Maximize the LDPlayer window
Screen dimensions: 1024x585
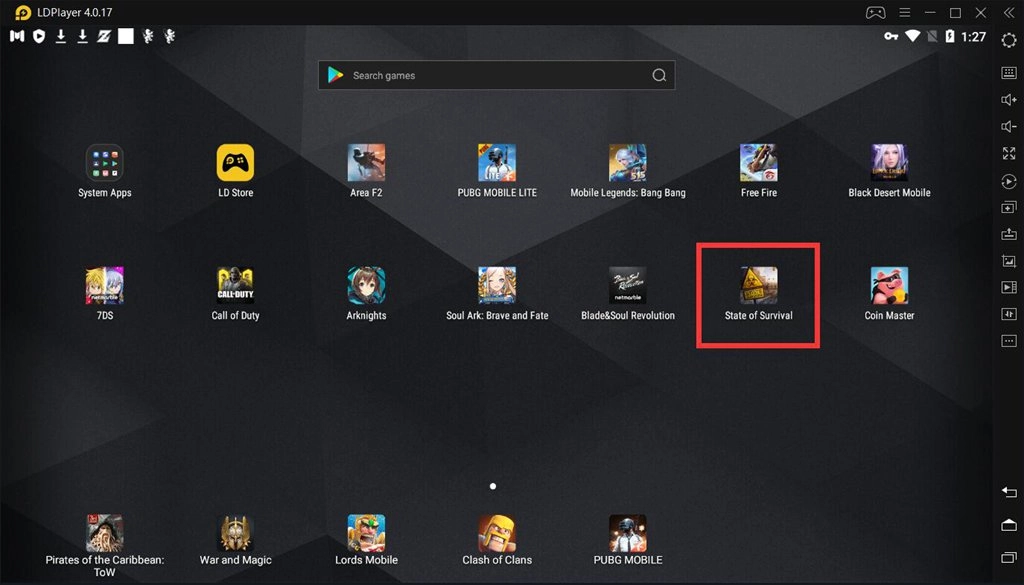[x=955, y=12]
